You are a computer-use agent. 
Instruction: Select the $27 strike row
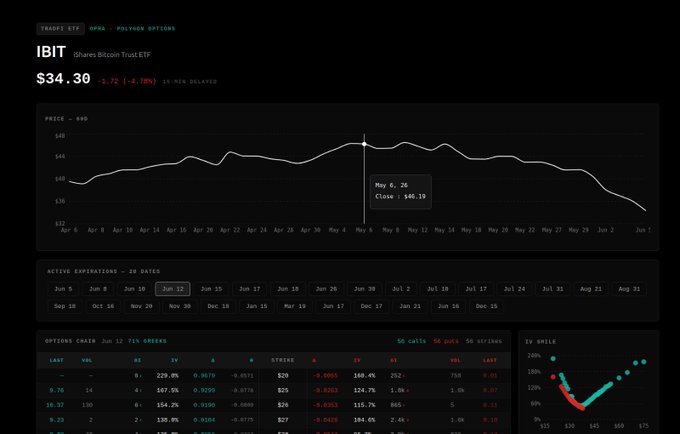(274, 420)
